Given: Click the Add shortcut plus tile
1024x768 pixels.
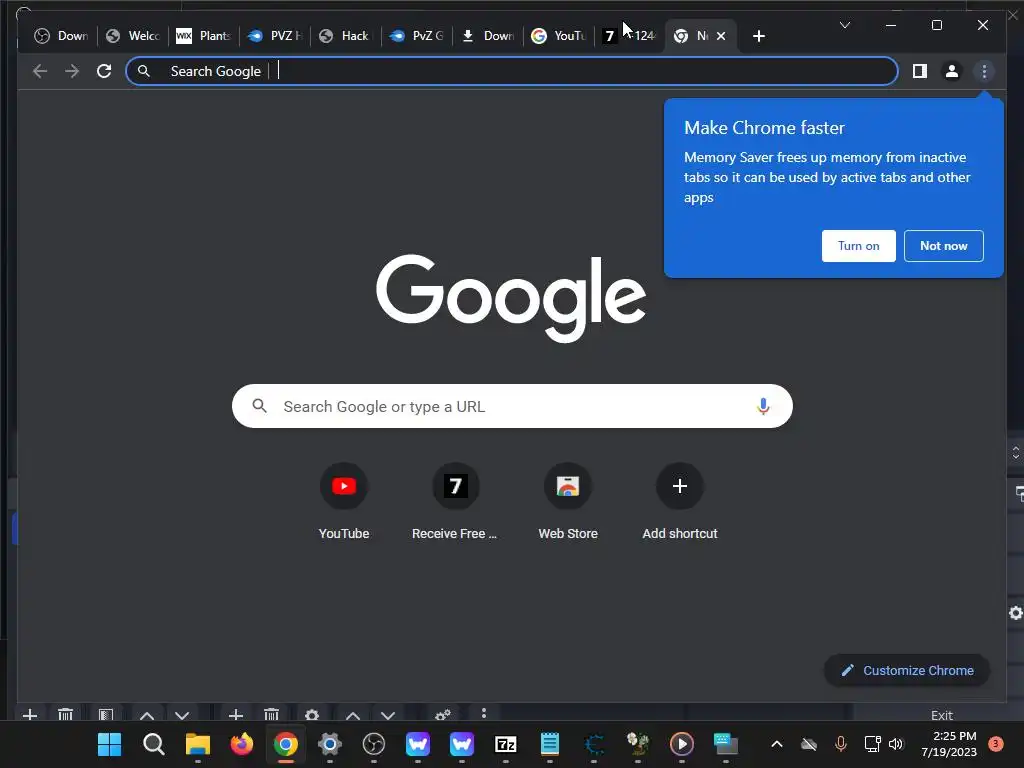Looking at the screenshot, I should 680,501.
